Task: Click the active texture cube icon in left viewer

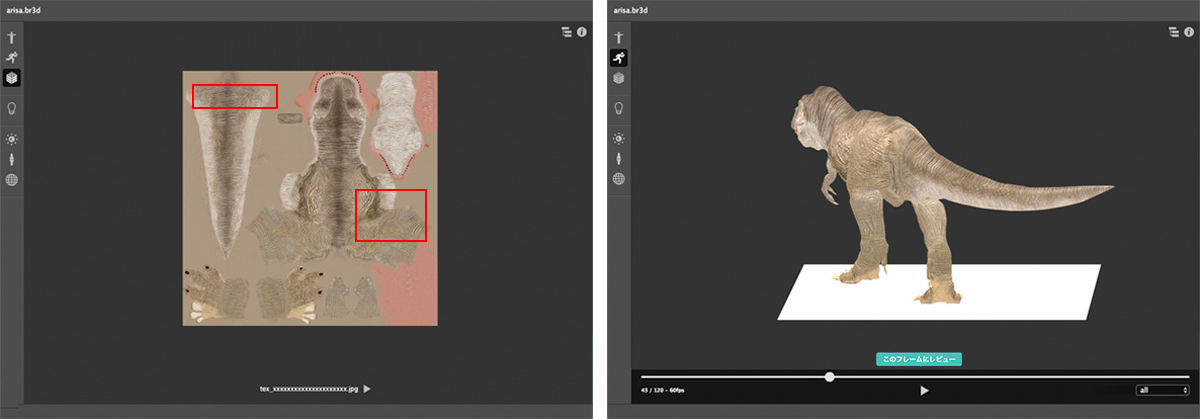Action: pos(12,78)
